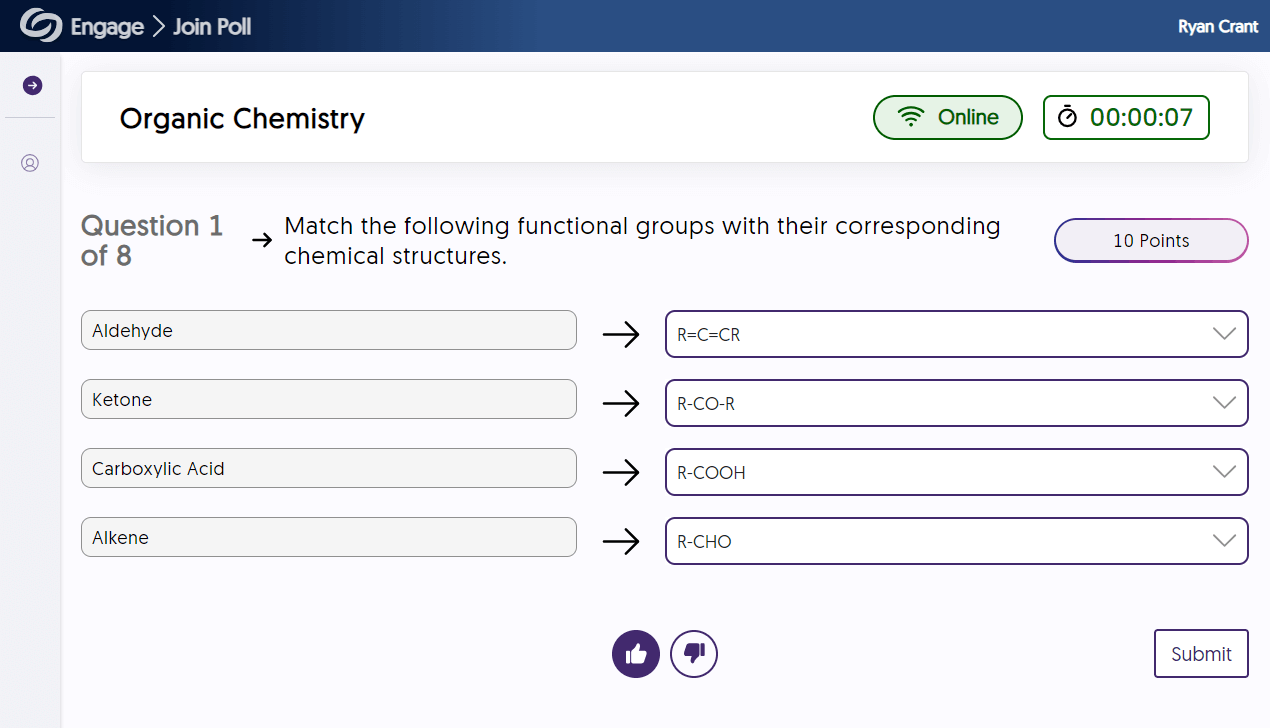Click the Ryan Crant user name

pyautogui.click(x=1218, y=27)
